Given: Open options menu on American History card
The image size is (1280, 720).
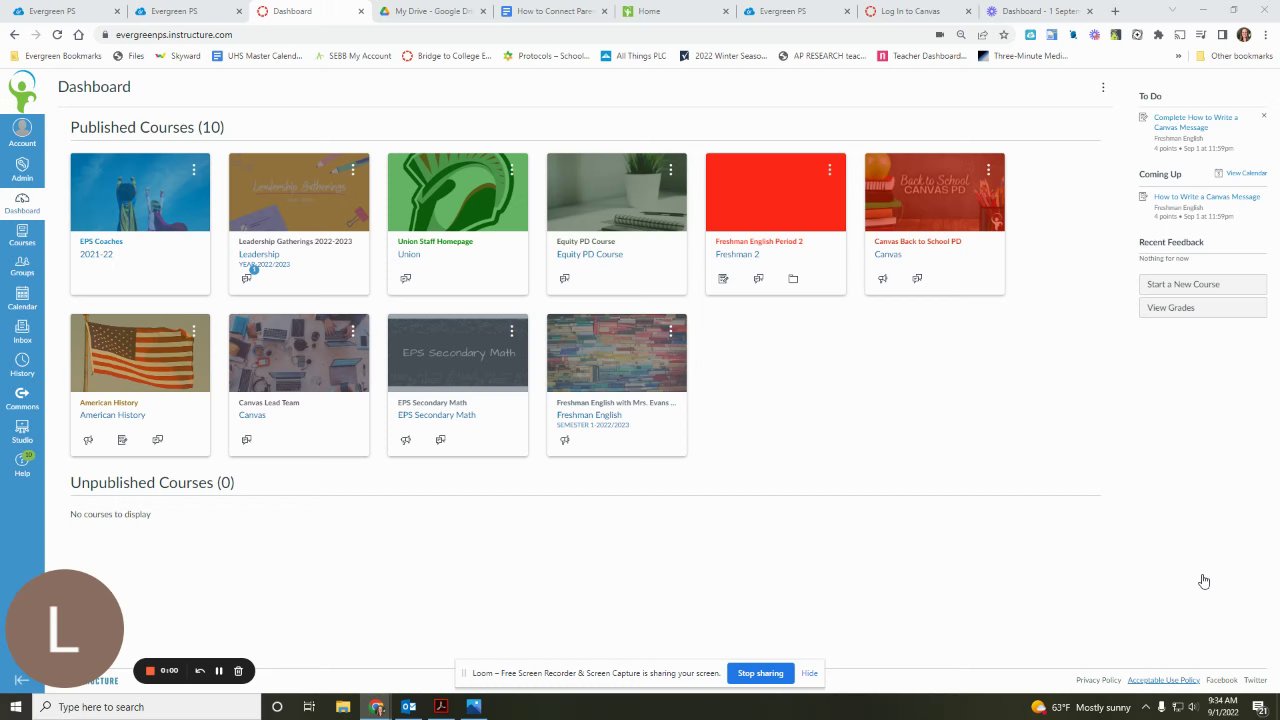Looking at the screenshot, I should click(x=194, y=331).
